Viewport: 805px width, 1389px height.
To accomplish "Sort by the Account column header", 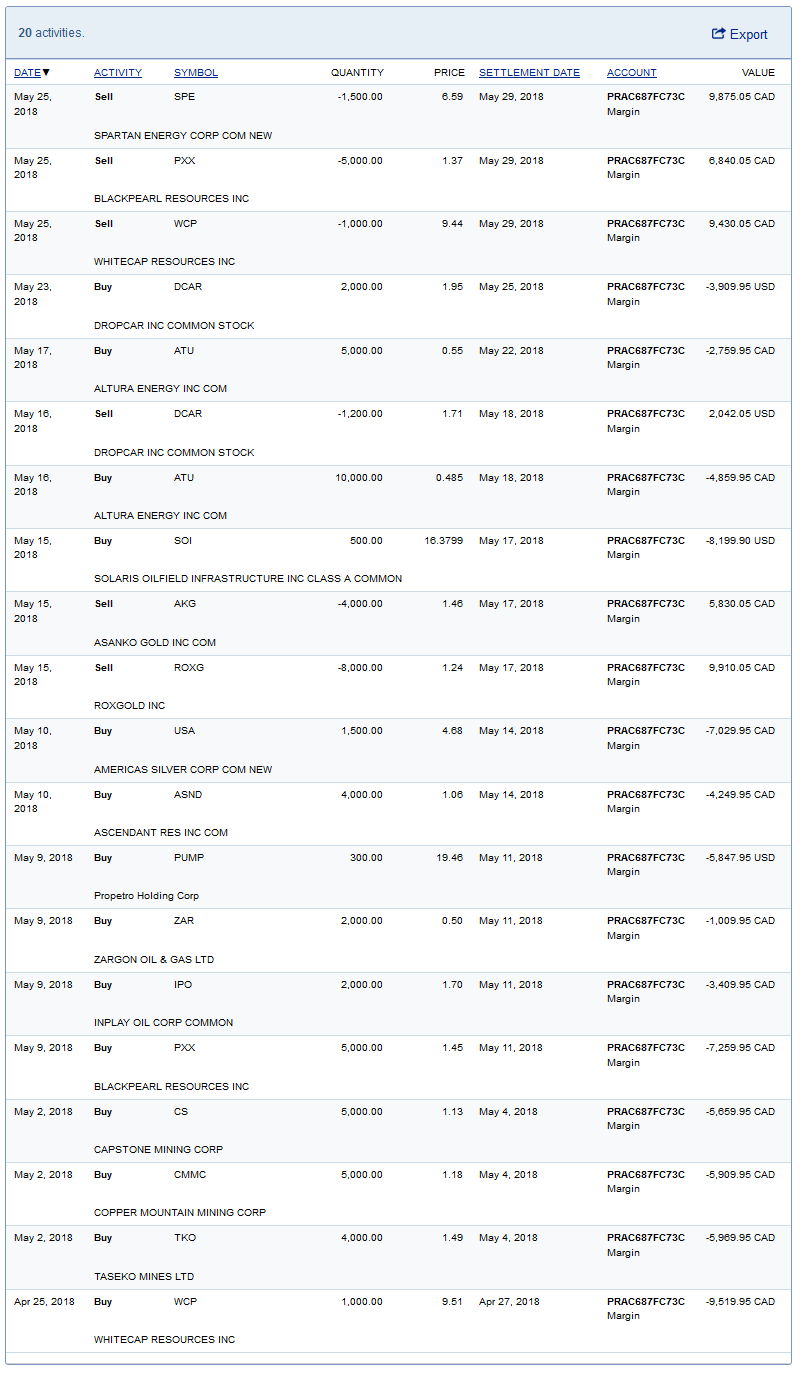I will pos(632,73).
